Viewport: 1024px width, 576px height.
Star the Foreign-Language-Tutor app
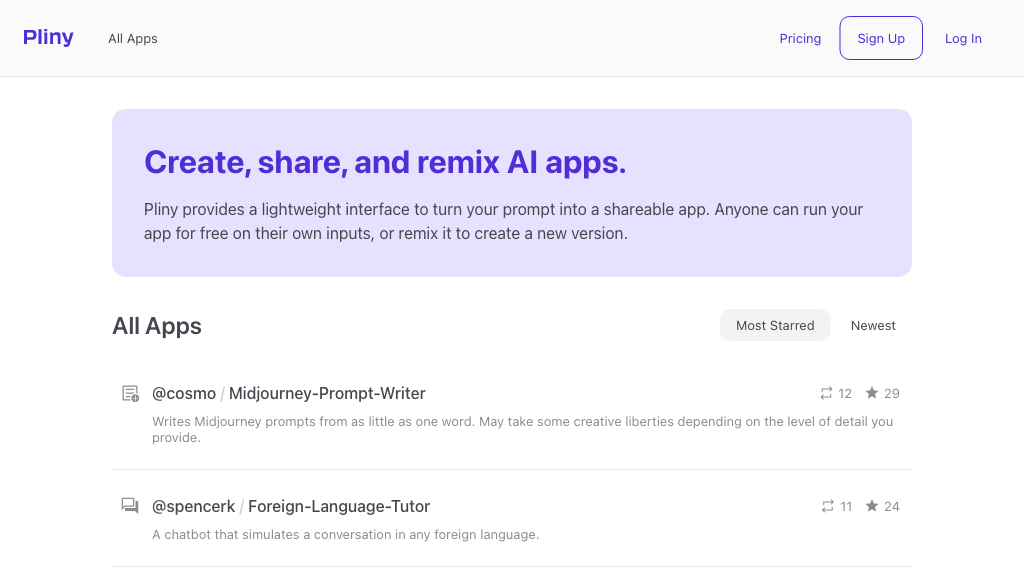click(x=872, y=506)
